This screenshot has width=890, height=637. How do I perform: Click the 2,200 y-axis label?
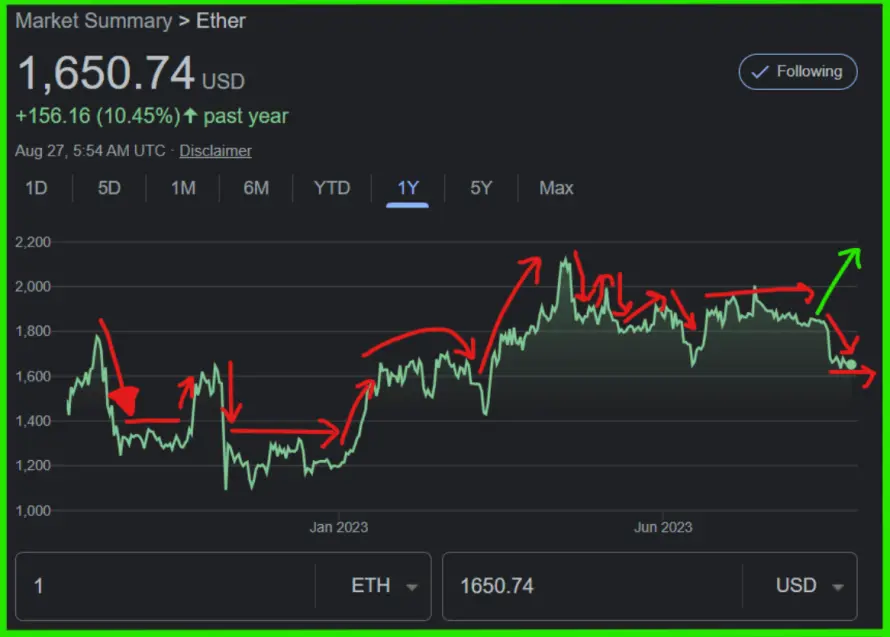pyautogui.click(x=33, y=242)
